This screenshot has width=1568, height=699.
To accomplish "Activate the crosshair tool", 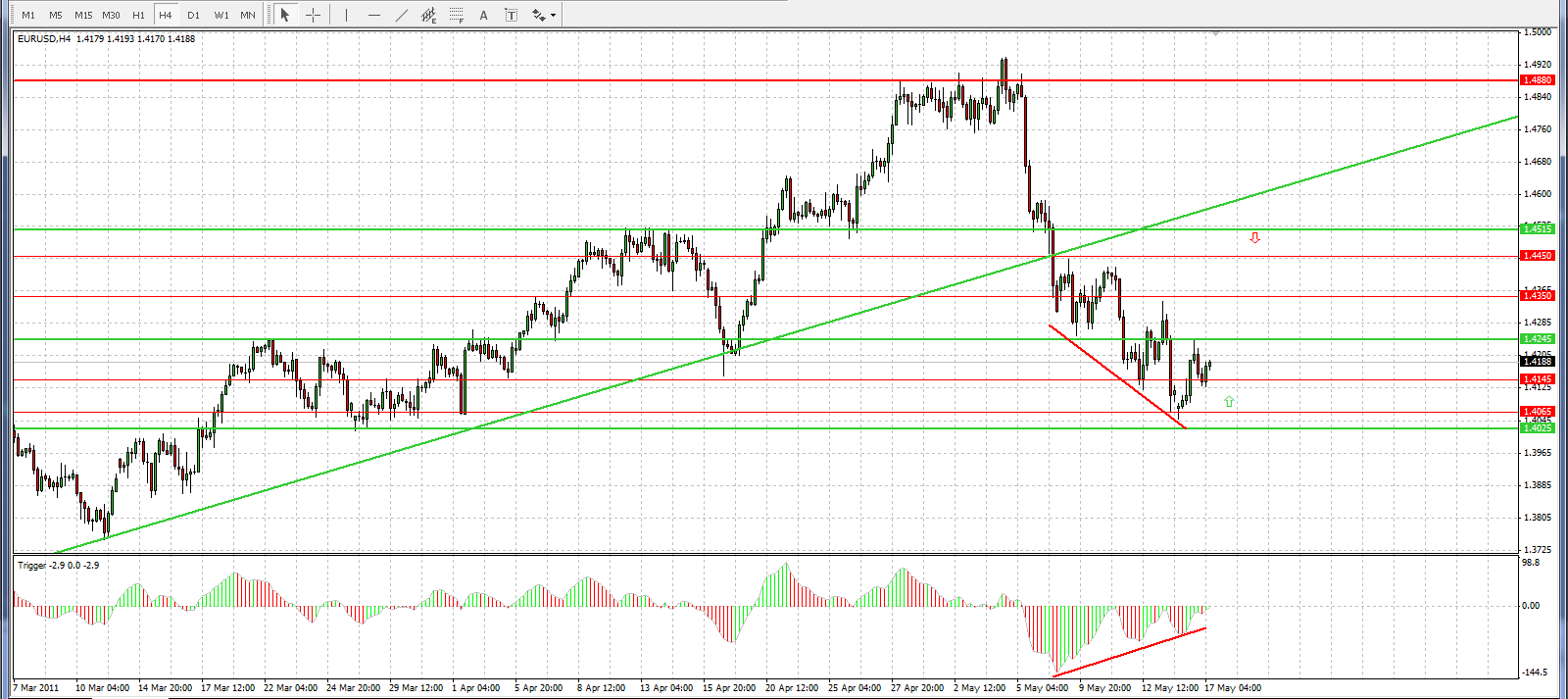I will point(313,15).
